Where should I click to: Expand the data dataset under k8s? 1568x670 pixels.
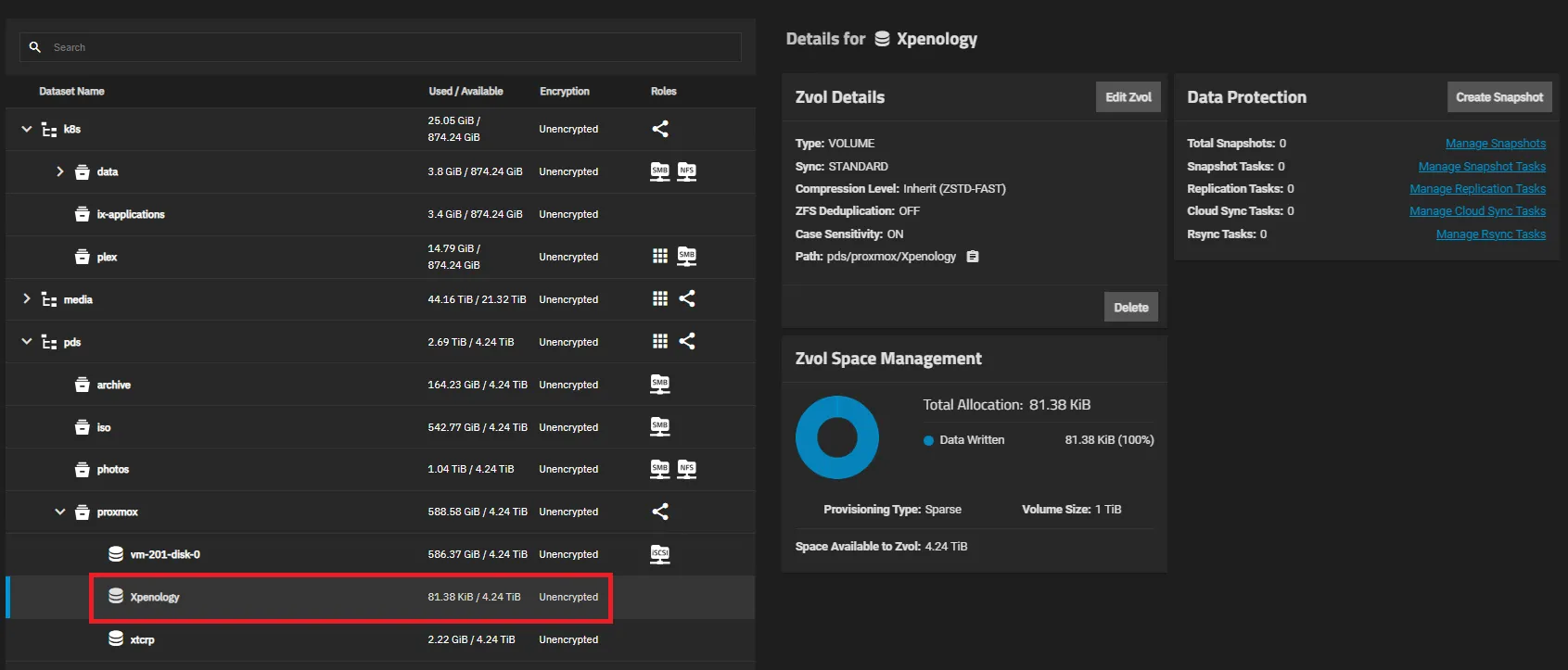[x=60, y=171]
